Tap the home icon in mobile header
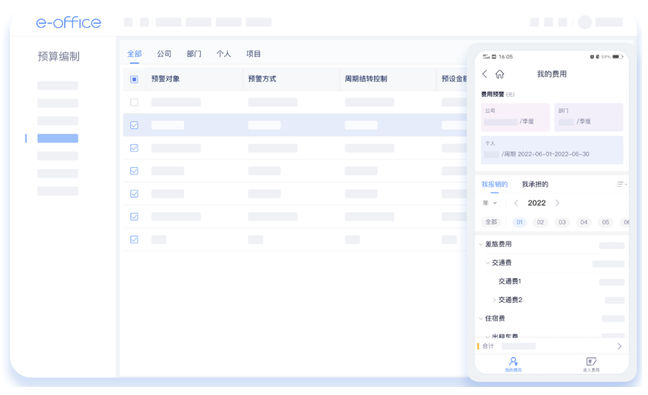This screenshot has width=648, height=395. pos(500,74)
